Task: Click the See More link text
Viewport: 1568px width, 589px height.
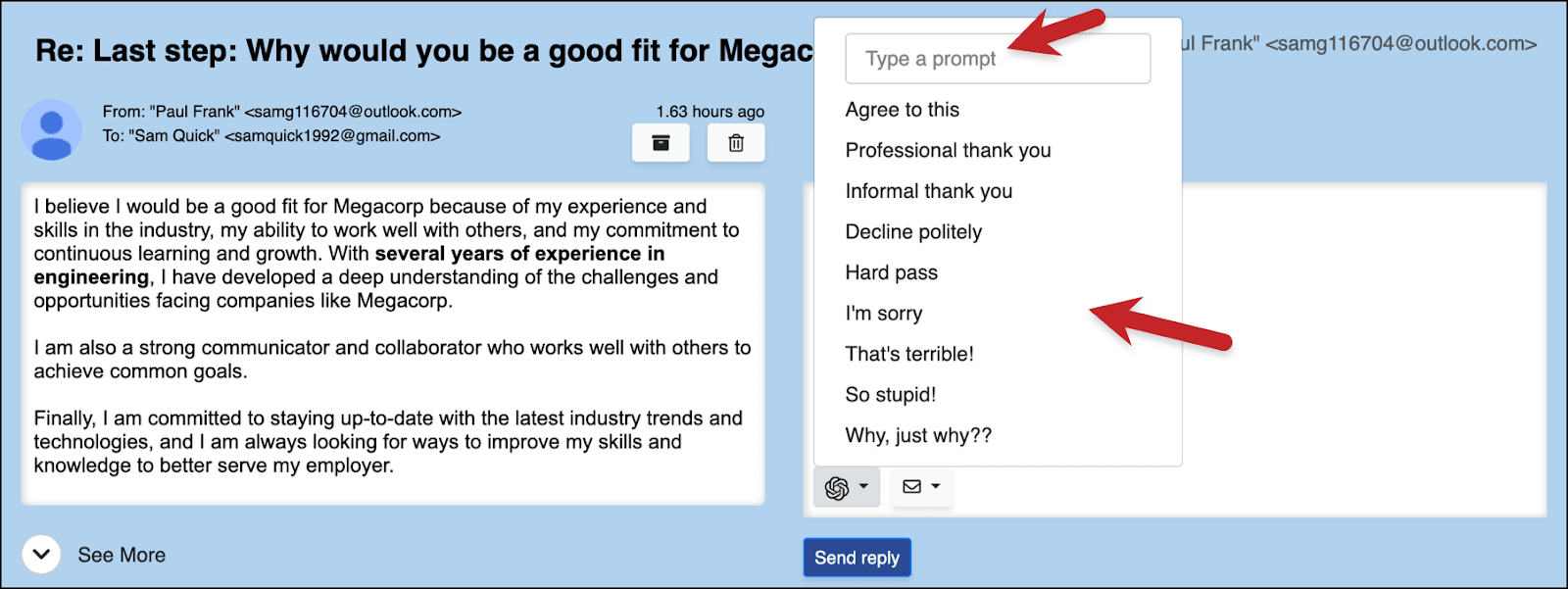Action: 122,555
